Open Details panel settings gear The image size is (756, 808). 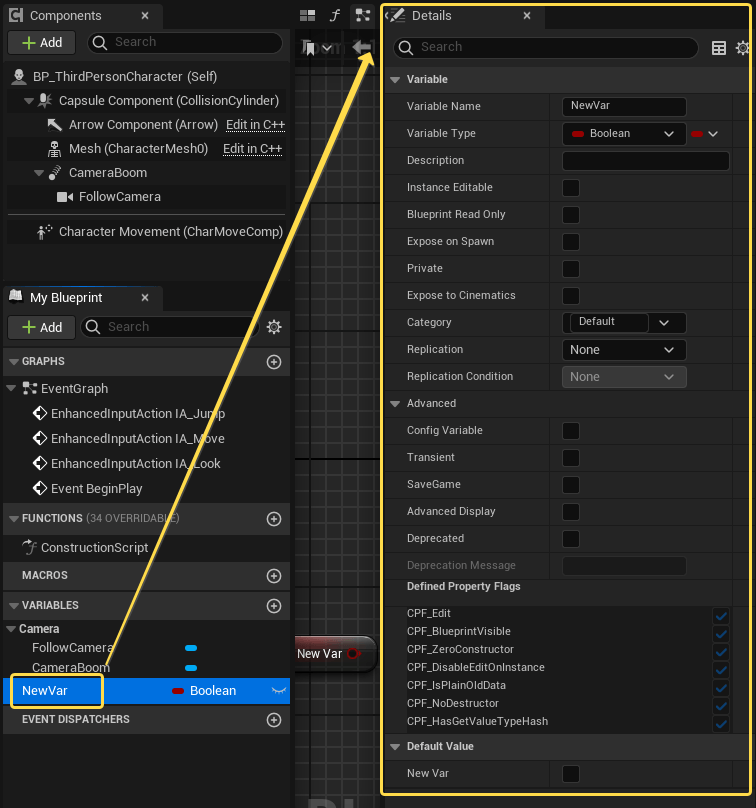point(743,48)
